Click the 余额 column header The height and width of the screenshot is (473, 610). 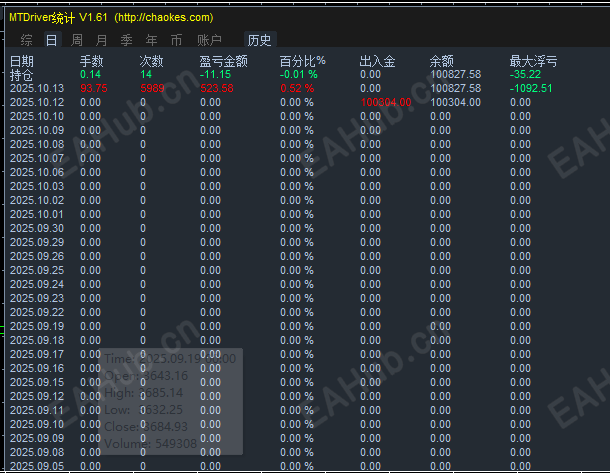[442, 61]
